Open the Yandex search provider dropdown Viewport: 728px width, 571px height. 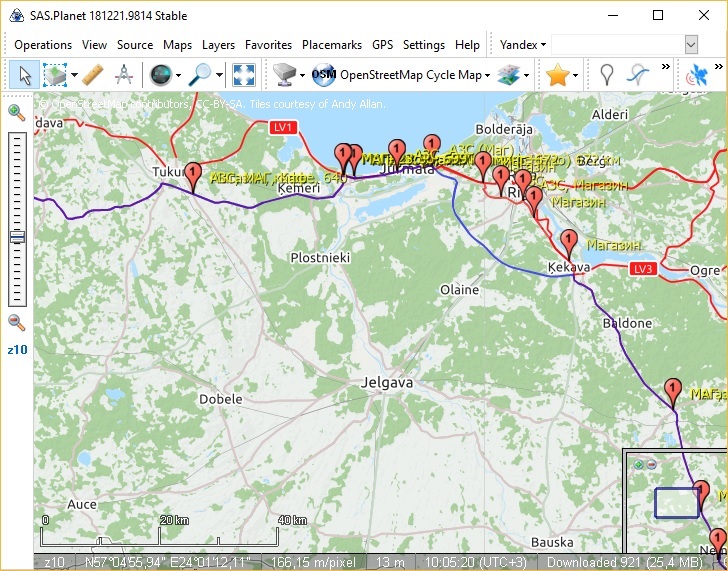[x=522, y=45]
